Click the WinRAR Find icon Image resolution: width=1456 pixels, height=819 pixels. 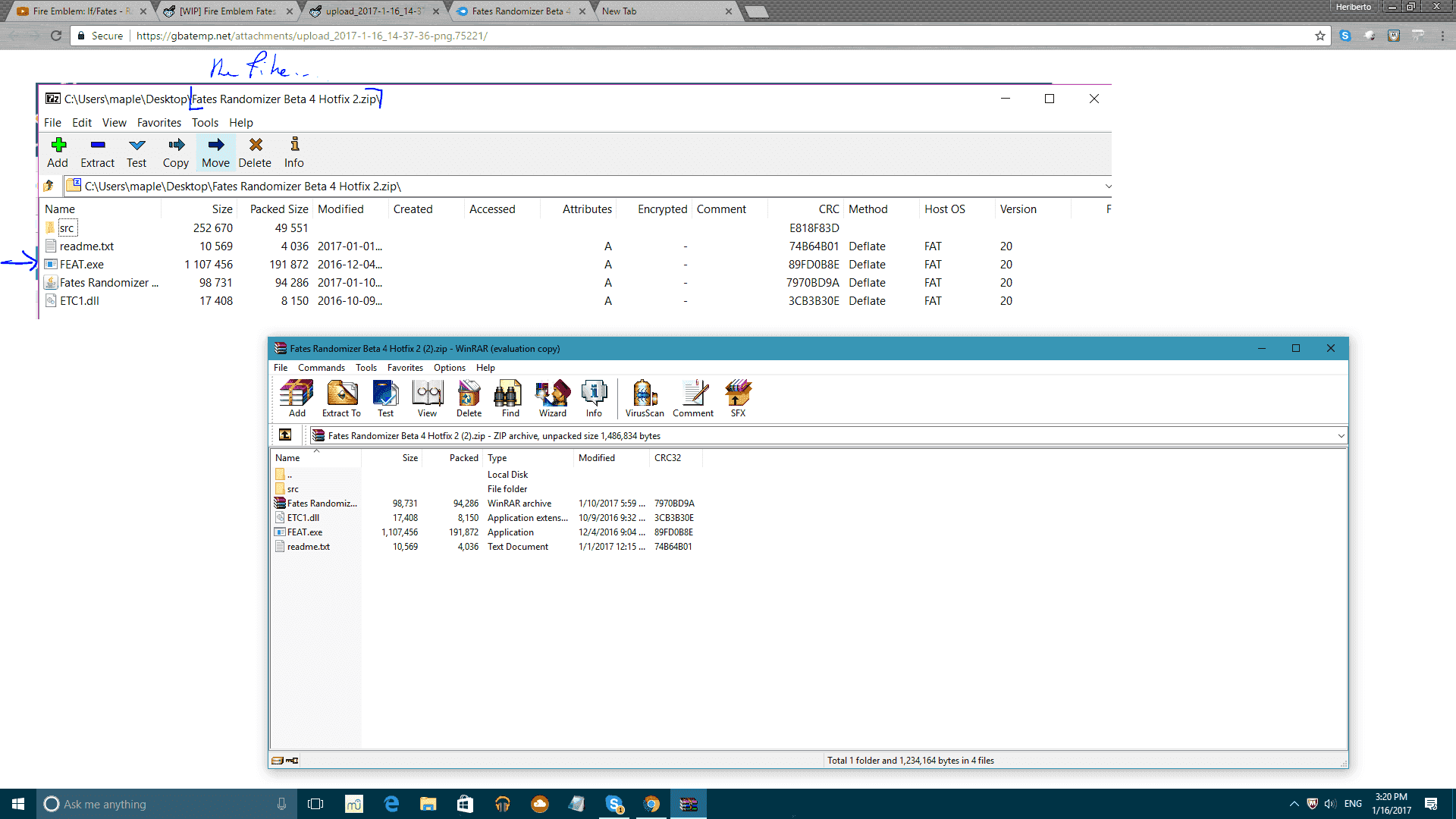coord(510,398)
